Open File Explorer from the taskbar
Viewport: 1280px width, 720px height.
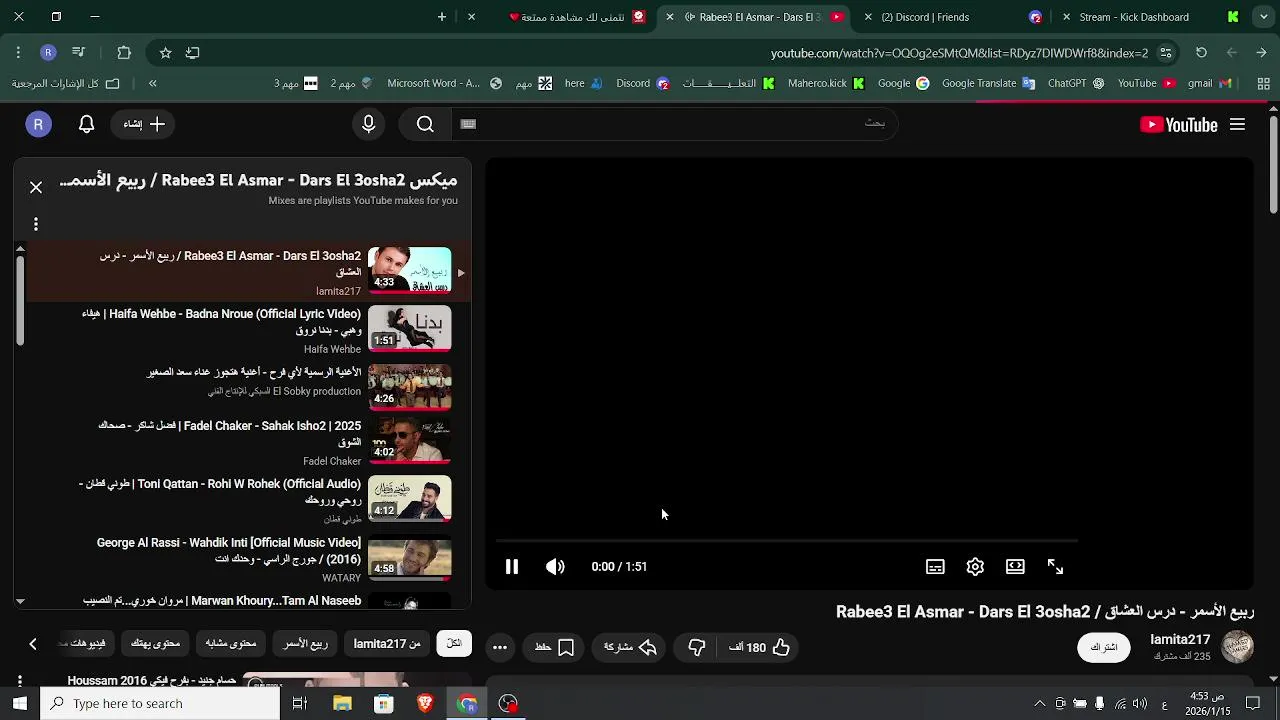[x=342, y=703]
